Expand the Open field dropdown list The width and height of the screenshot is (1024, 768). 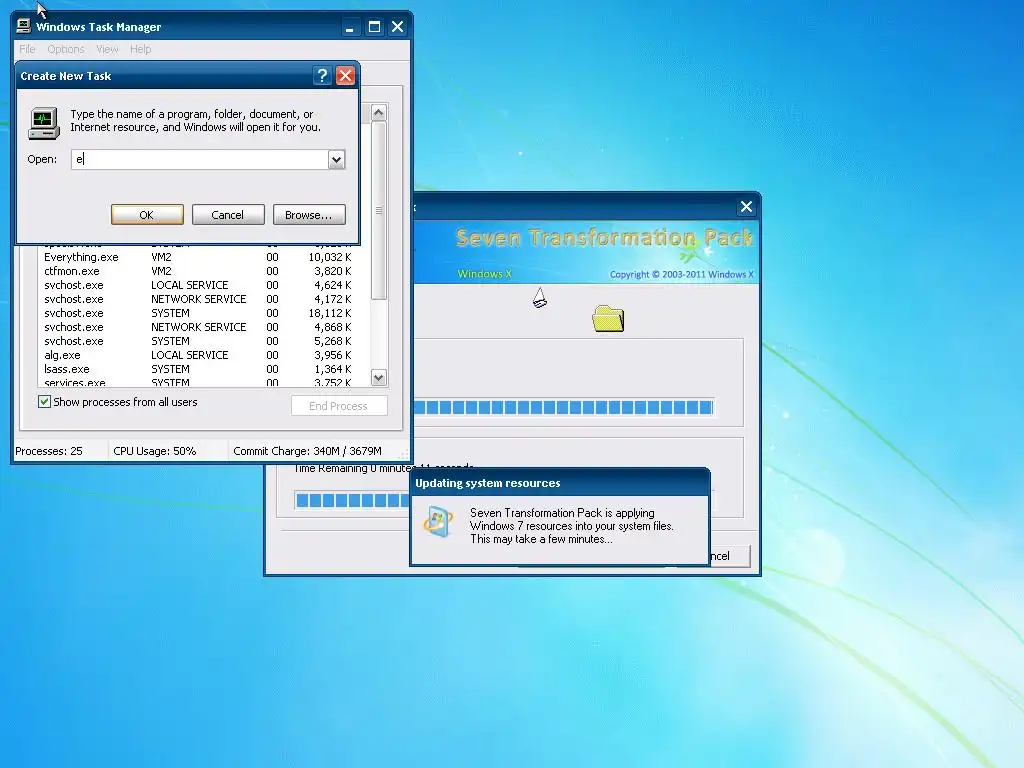[x=336, y=159]
